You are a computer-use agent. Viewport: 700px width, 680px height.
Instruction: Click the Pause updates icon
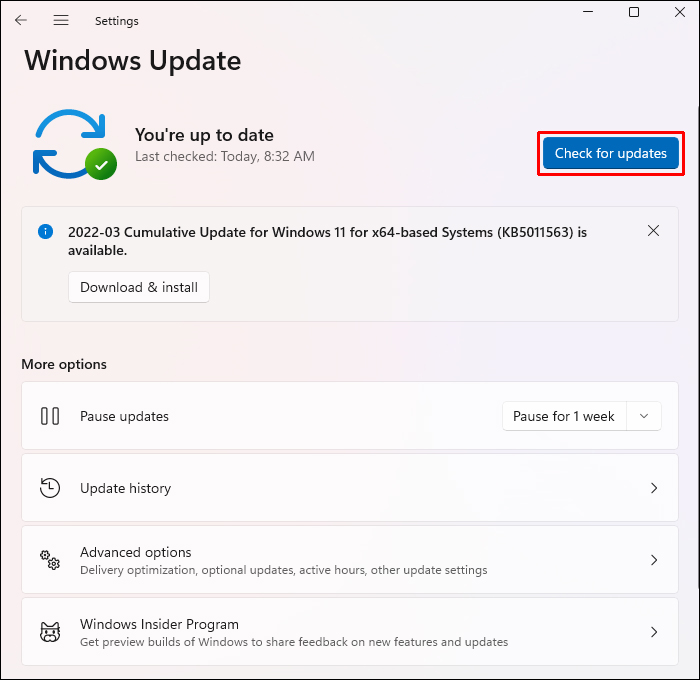(50, 416)
